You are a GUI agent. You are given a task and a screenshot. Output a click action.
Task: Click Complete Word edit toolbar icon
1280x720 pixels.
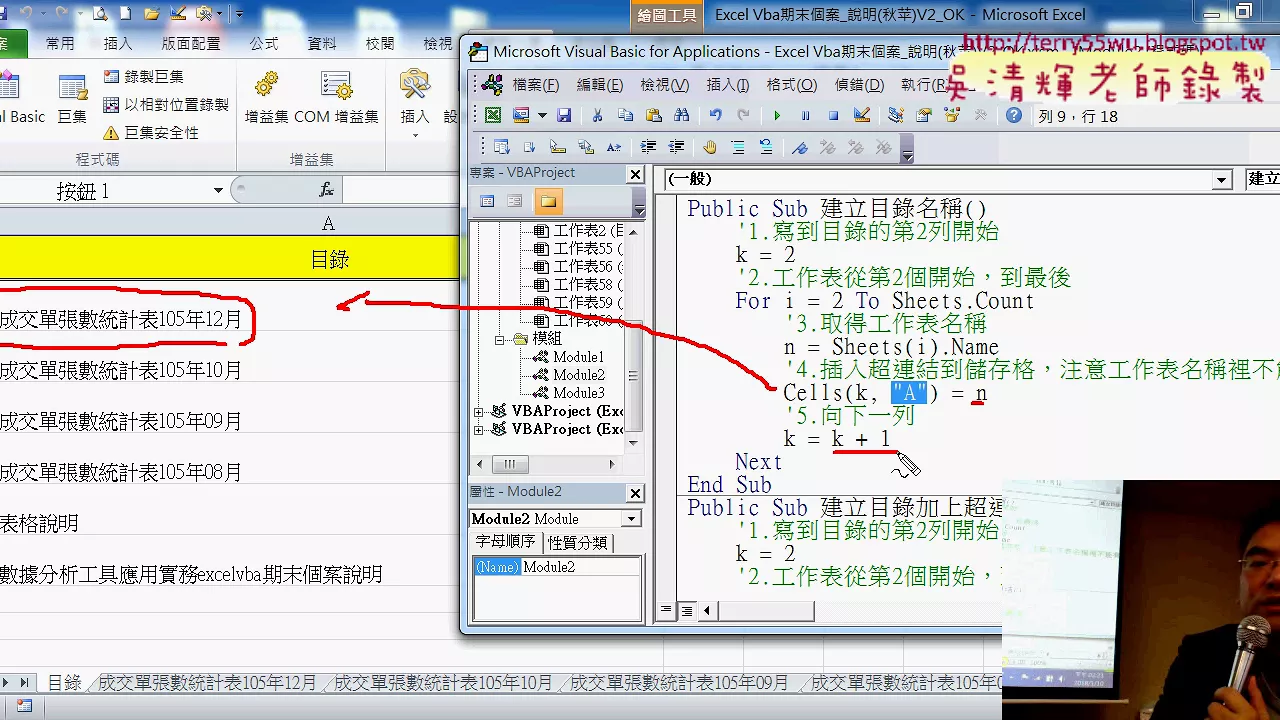tap(614, 147)
